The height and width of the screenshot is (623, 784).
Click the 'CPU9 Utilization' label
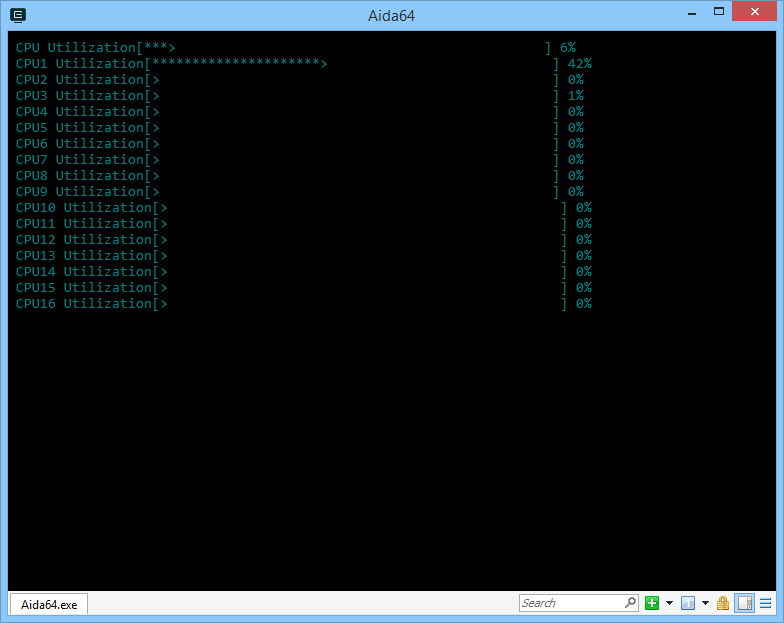[x=80, y=192]
